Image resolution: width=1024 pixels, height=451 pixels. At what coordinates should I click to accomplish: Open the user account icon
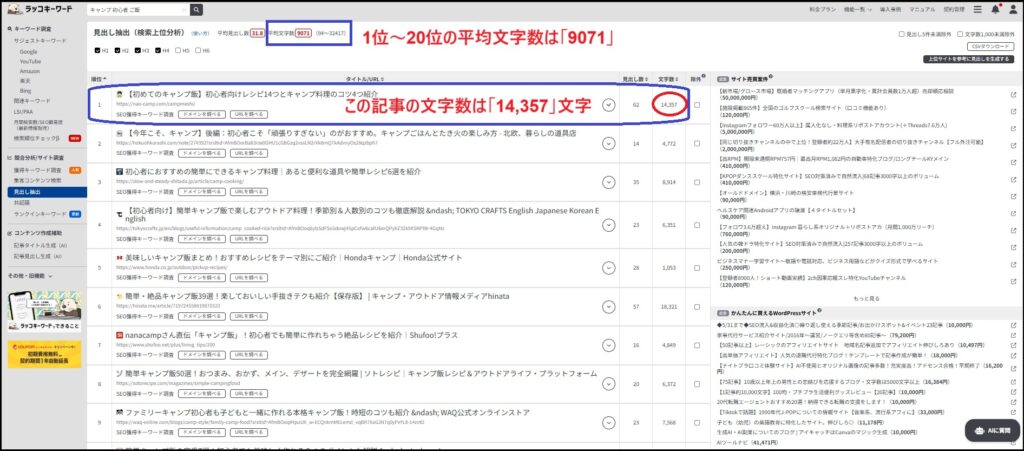coord(1012,9)
